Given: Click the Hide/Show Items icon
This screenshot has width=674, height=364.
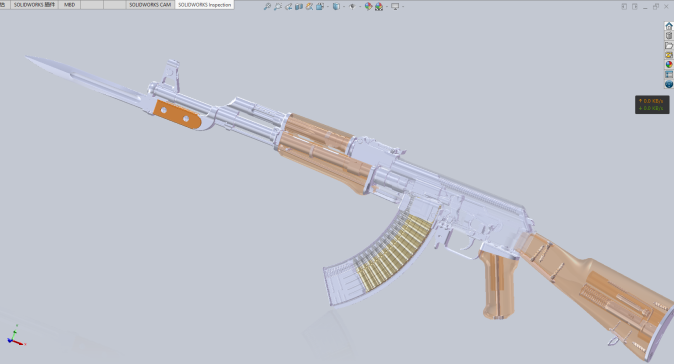Looking at the screenshot, I should click(x=352, y=6).
